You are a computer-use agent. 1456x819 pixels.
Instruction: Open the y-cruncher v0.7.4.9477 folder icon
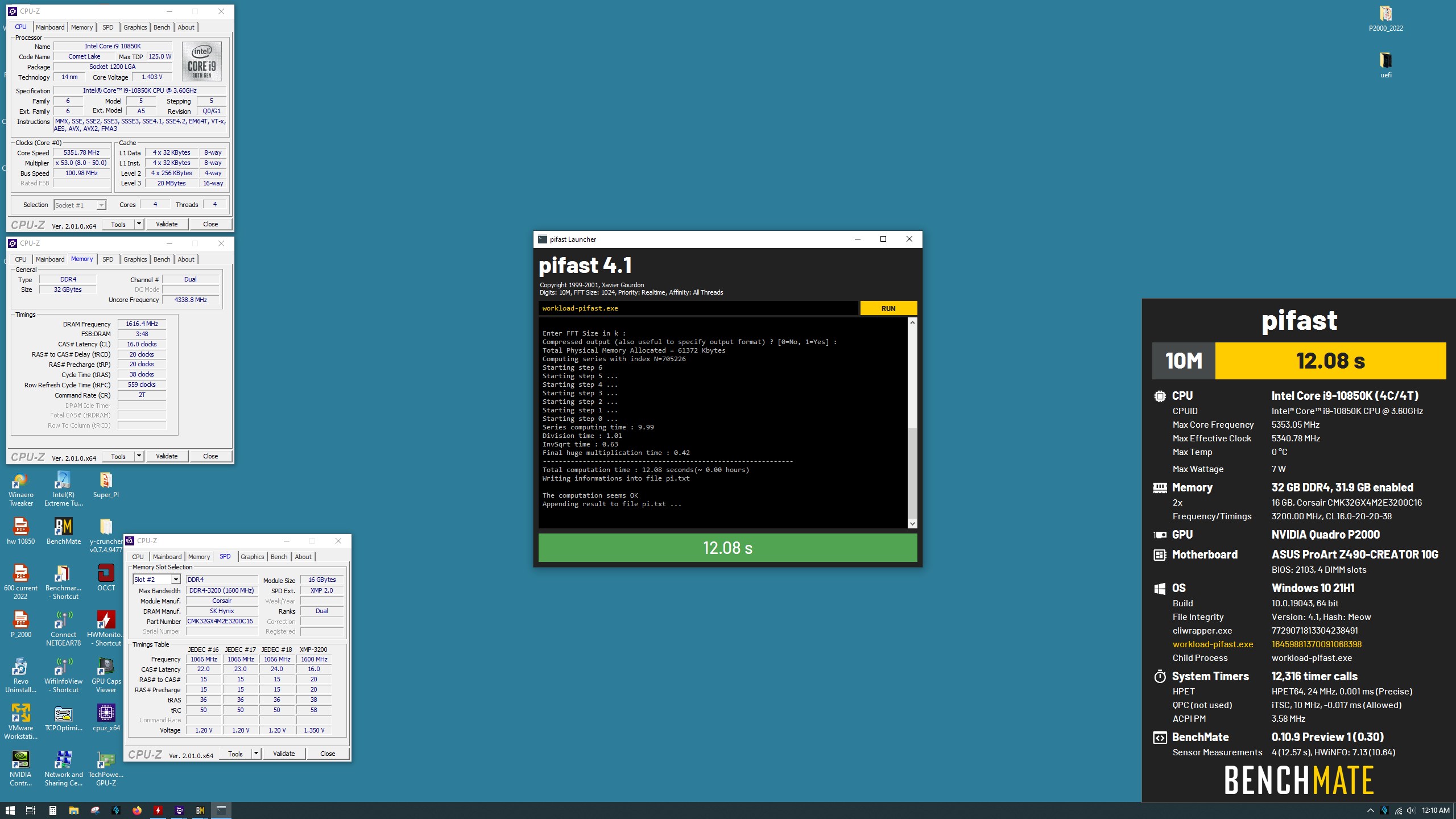[106, 535]
